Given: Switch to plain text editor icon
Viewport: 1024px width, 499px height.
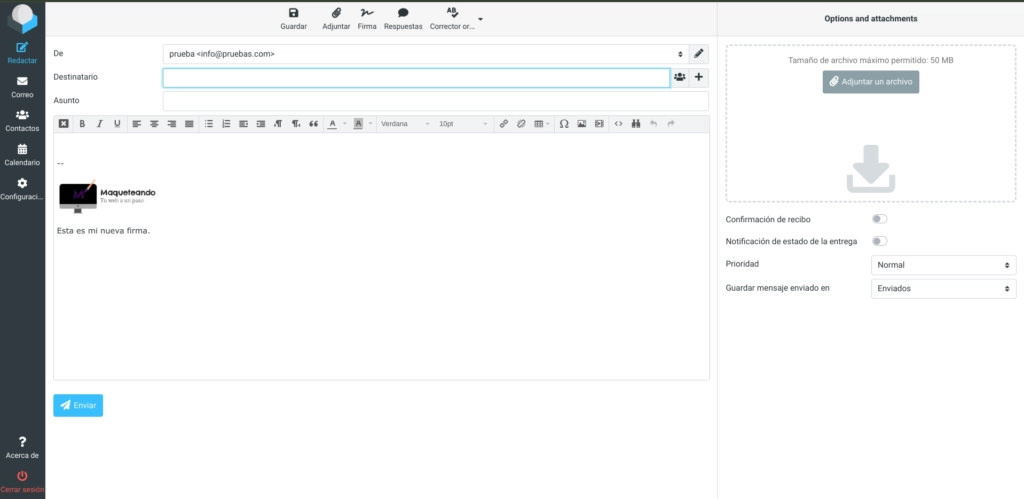Looking at the screenshot, I should click(x=63, y=123).
